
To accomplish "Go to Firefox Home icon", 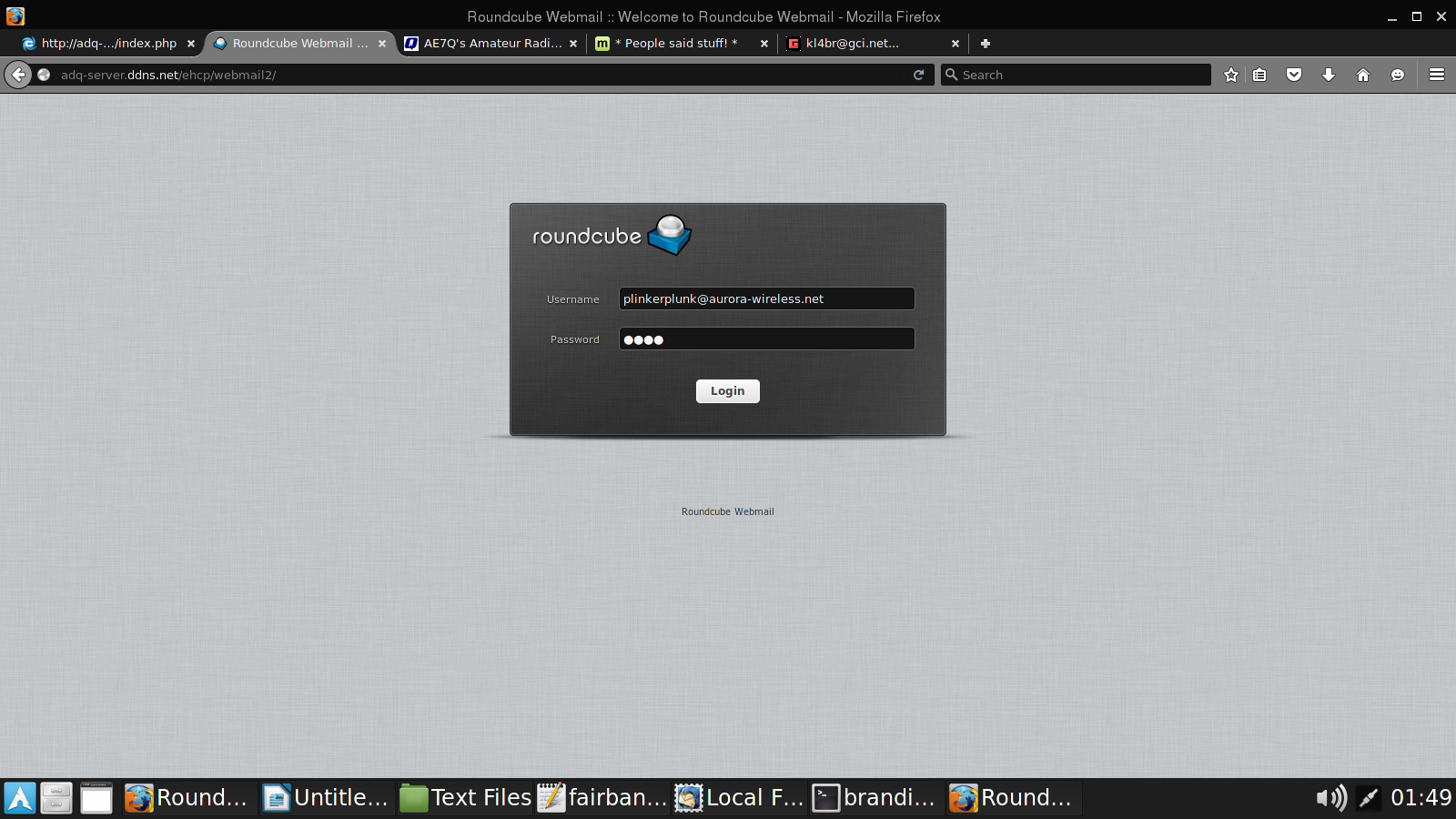I will (1363, 75).
